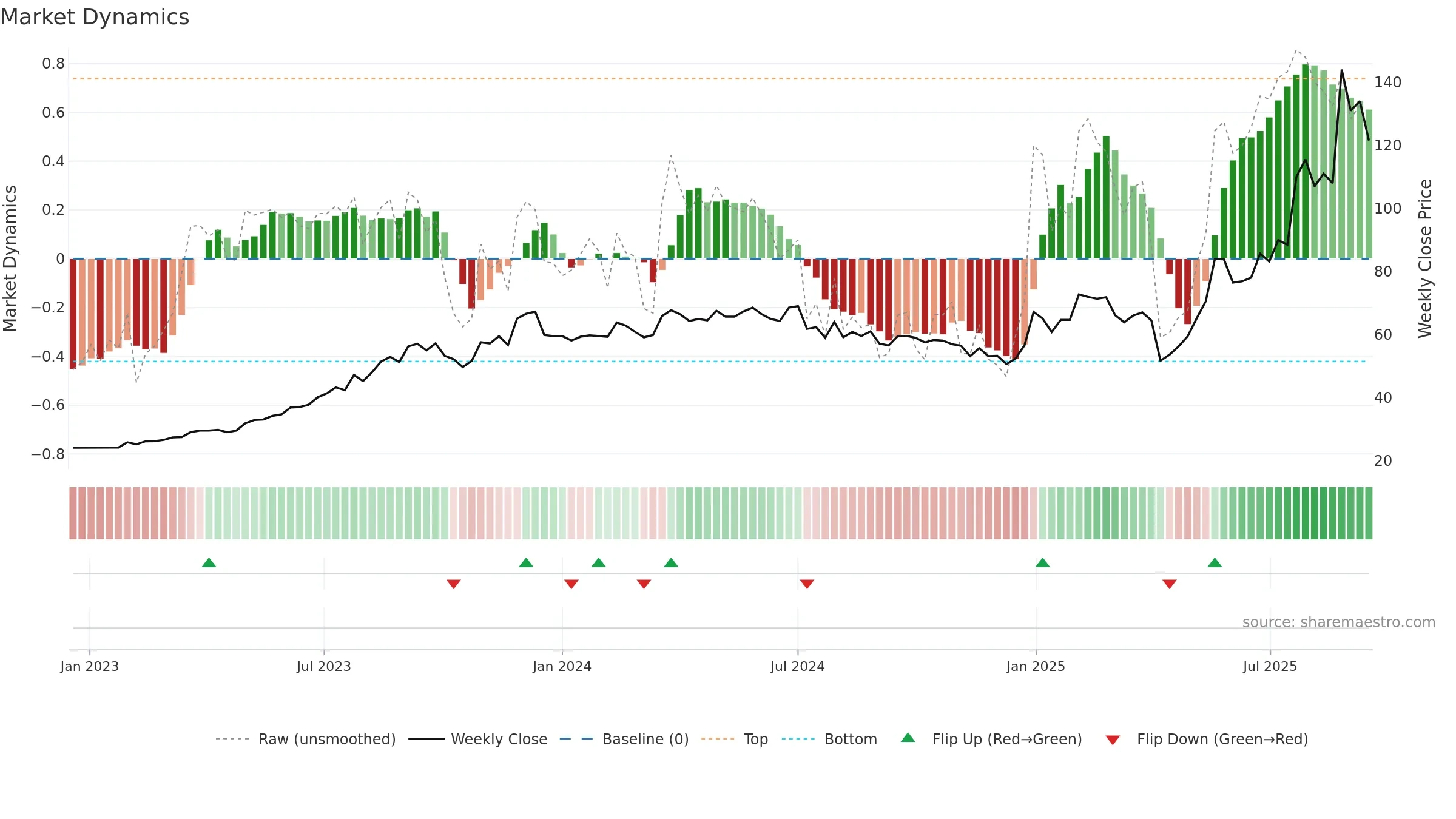Click the green Flip Up triangle in the legend
The image size is (1456, 819).
pos(908,738)
